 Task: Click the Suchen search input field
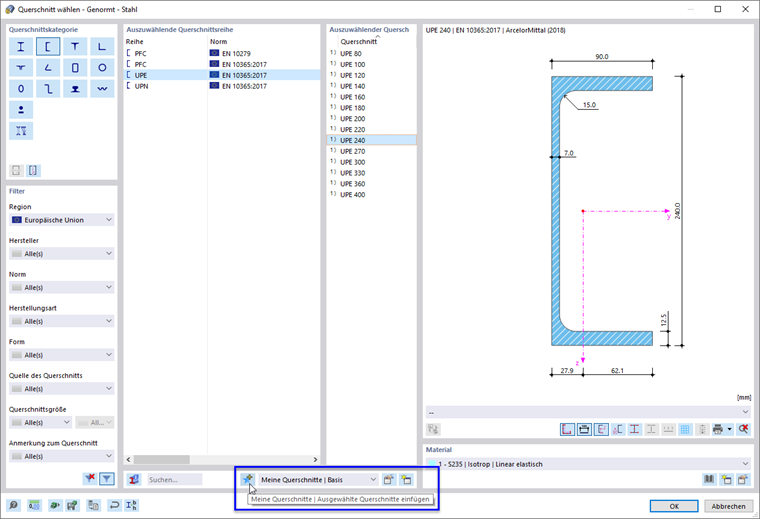pos(174,479)
